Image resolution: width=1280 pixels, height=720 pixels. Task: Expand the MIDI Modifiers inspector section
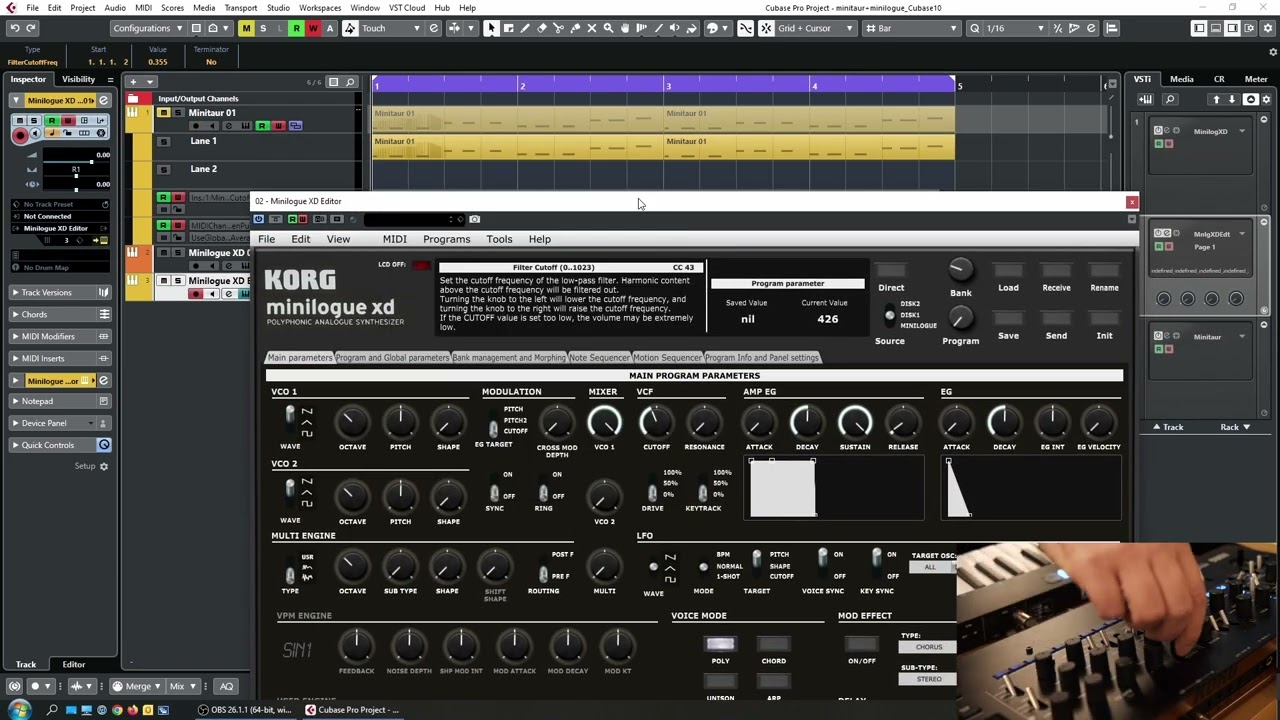tap(60, 337)
